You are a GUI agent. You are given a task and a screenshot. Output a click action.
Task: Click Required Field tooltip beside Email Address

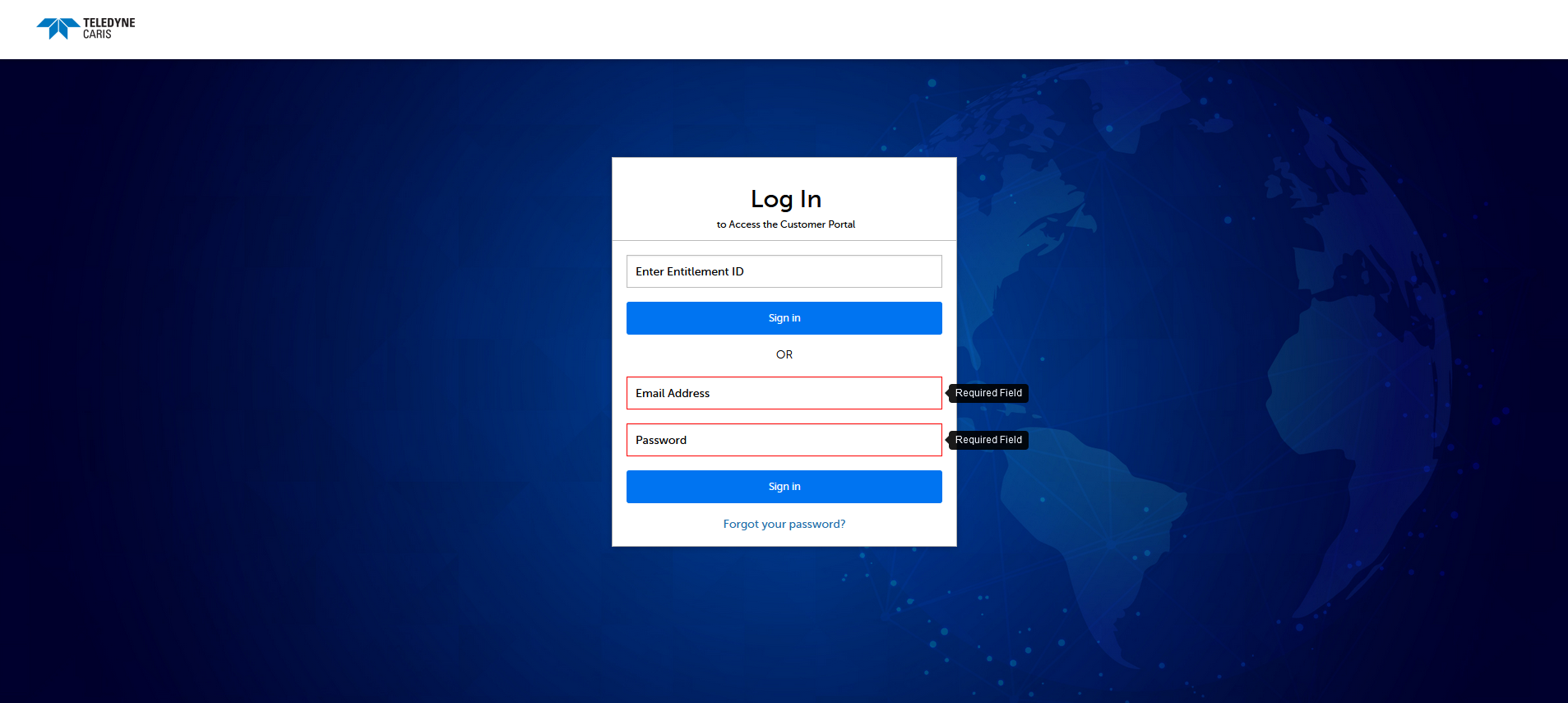tap(988, 393)
